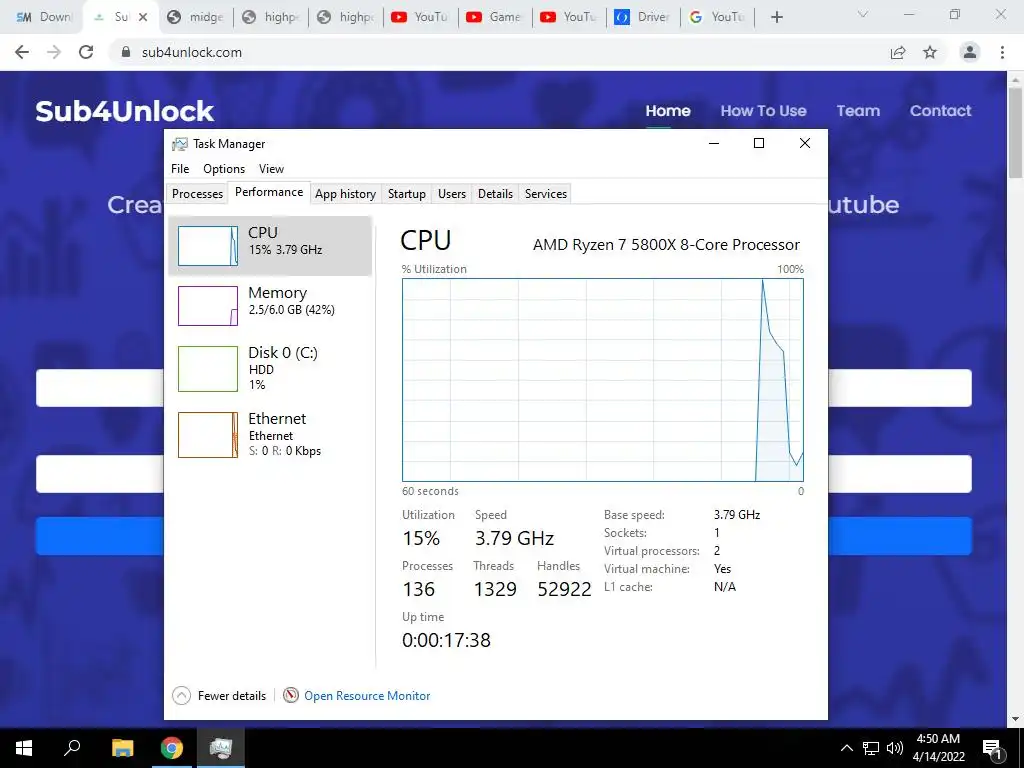Click the volume speaker tray icon
Screen dimensions: 1024x768
coord(895,748)
